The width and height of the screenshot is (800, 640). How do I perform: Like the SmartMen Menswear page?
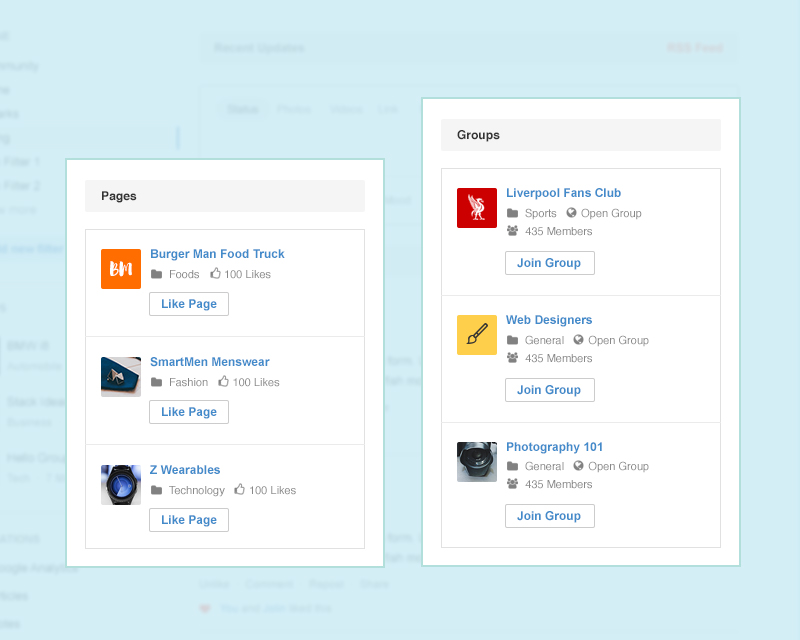(x=189, y=412)
